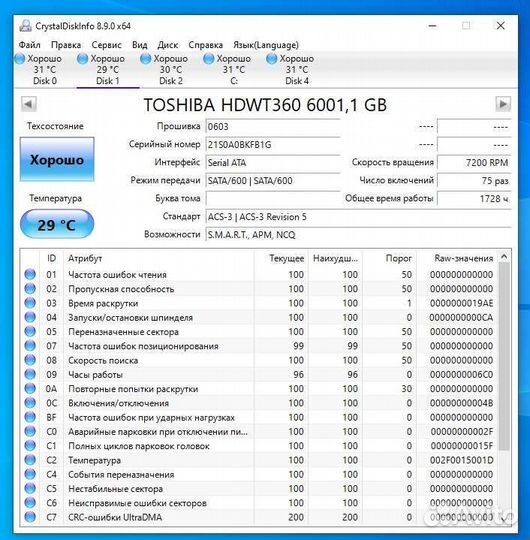Click the Интерфейс field Serial ATA
The width and height of the screenshot is (530, 540).
tap(273, 163)
